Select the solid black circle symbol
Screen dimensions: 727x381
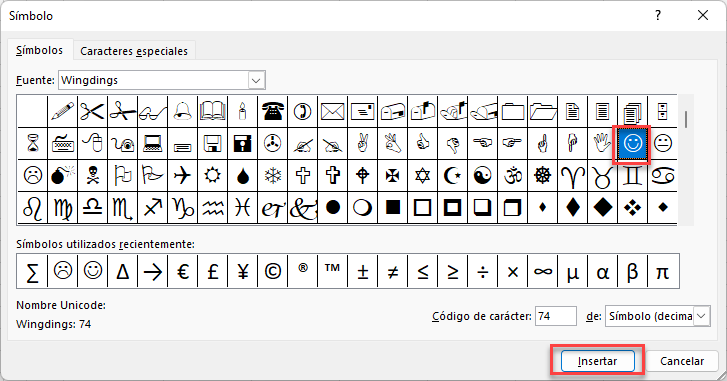tap(332, 208)
